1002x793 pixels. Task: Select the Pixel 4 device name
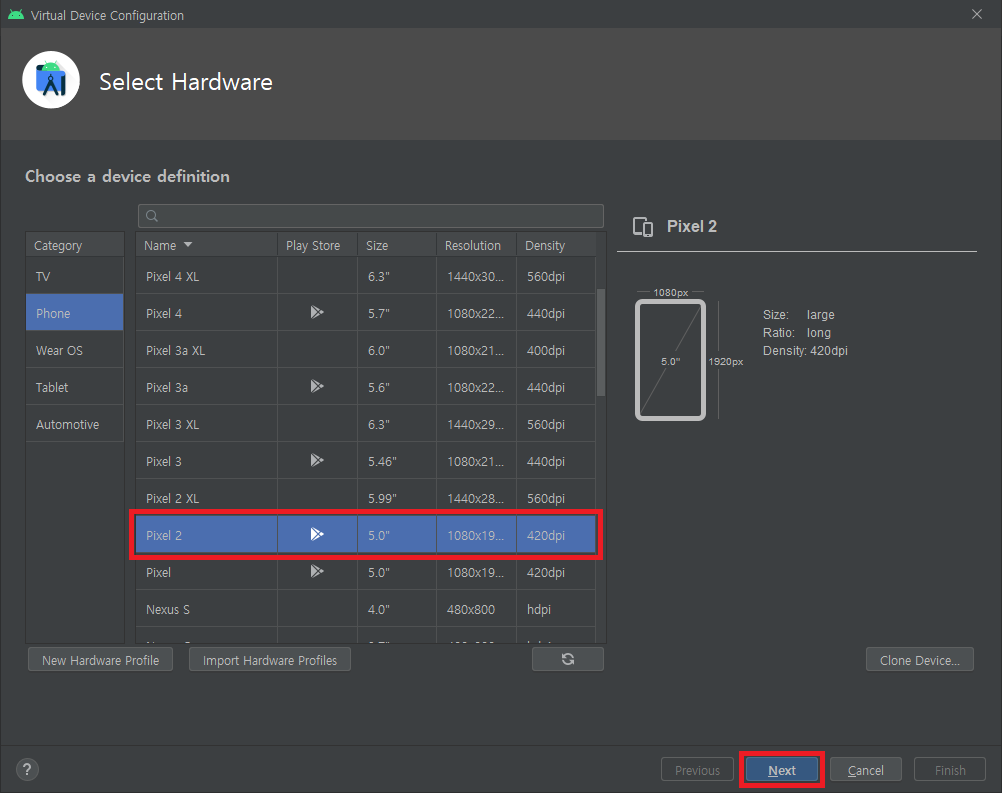click(x=164, y=313)
